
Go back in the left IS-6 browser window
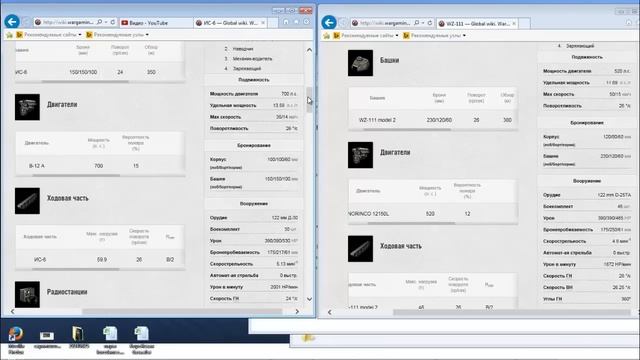click(x=12, y=21)
